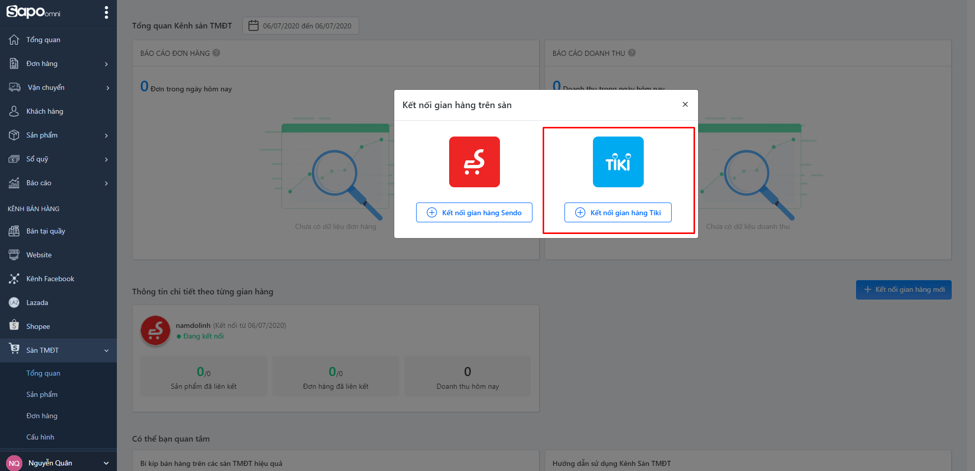Viewport: 975px width, 471px height.
Task: Collapse the Sàn TMĐT submenu chevron
Action: point(106,350)
